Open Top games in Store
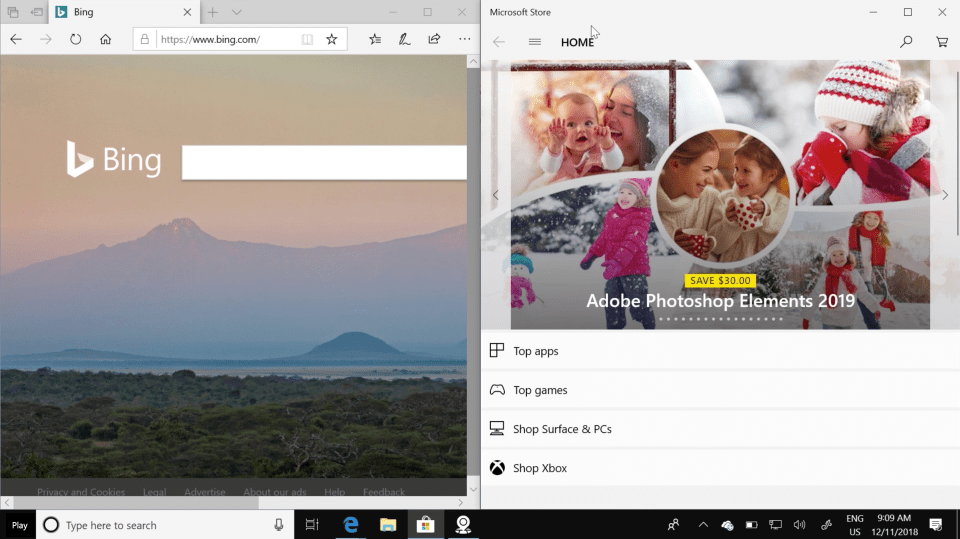This screenshot has height=539, width=960. [720, 390]
